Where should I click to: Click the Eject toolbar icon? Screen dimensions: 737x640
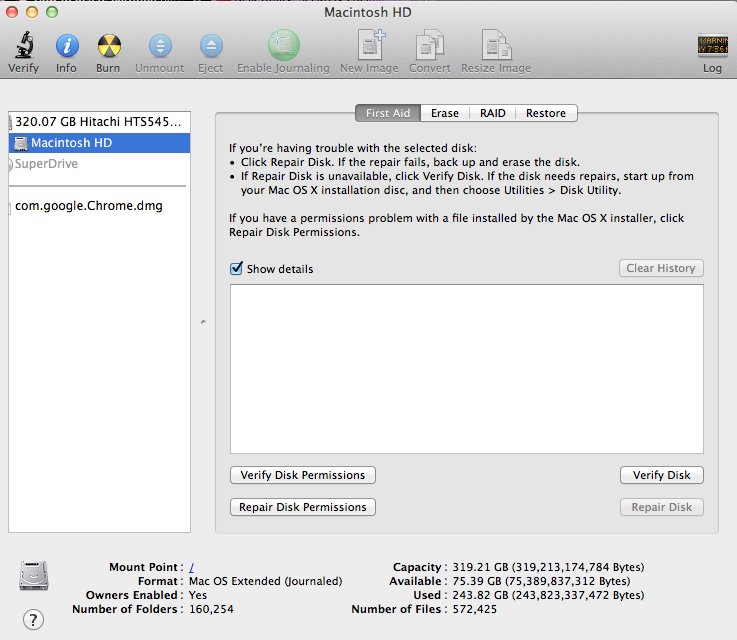point(211,46)
